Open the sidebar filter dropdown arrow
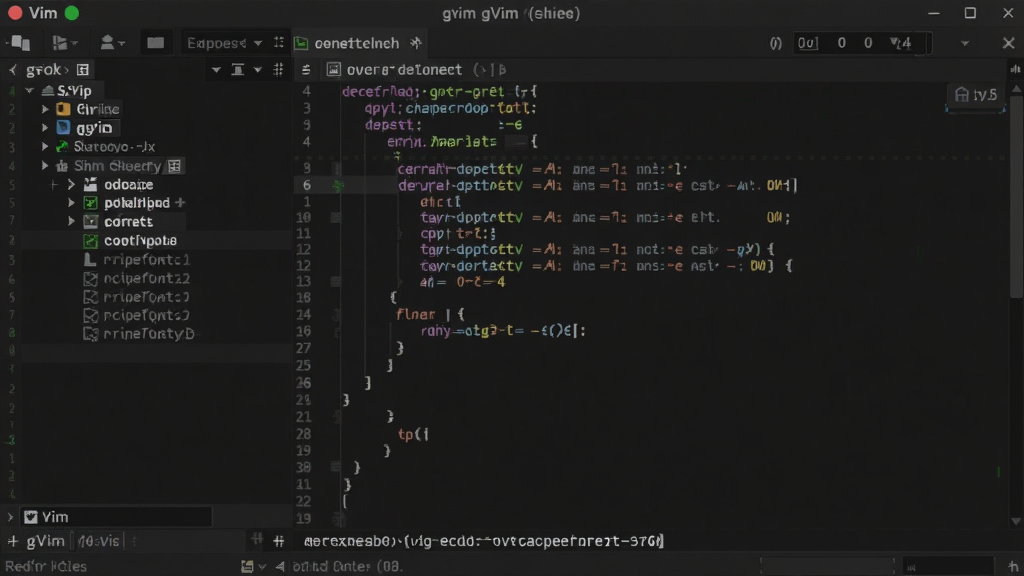Viewport: 1024px width, 576px height. (216, 70)
